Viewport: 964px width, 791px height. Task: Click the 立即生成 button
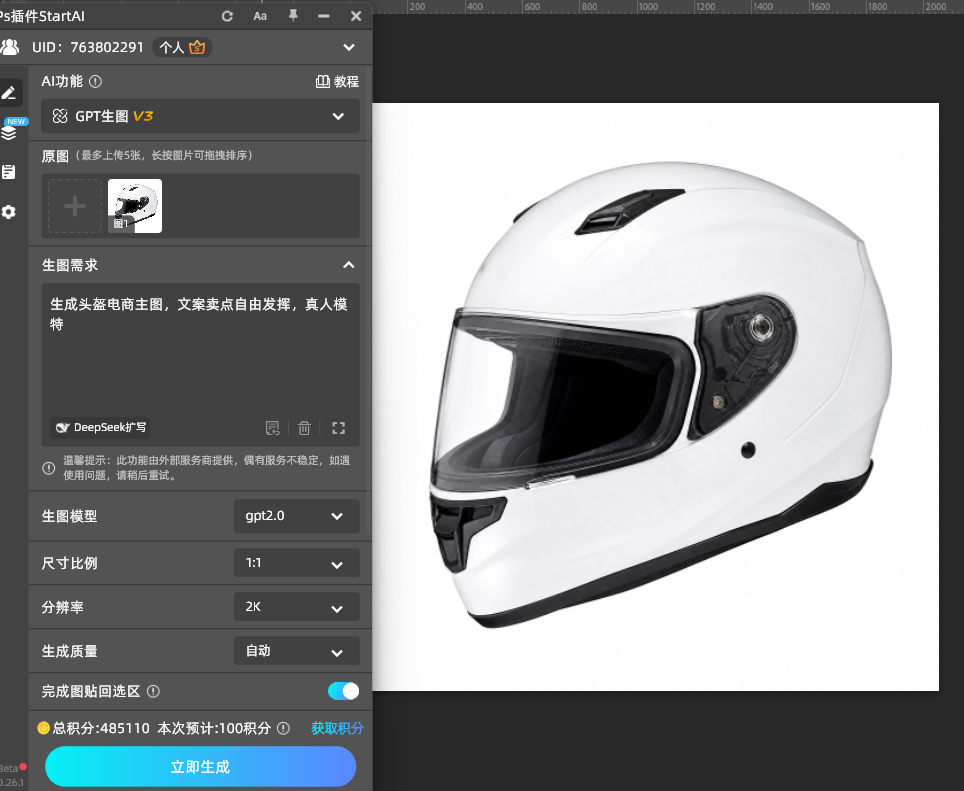pyautogui.click(x=200, y=766)
